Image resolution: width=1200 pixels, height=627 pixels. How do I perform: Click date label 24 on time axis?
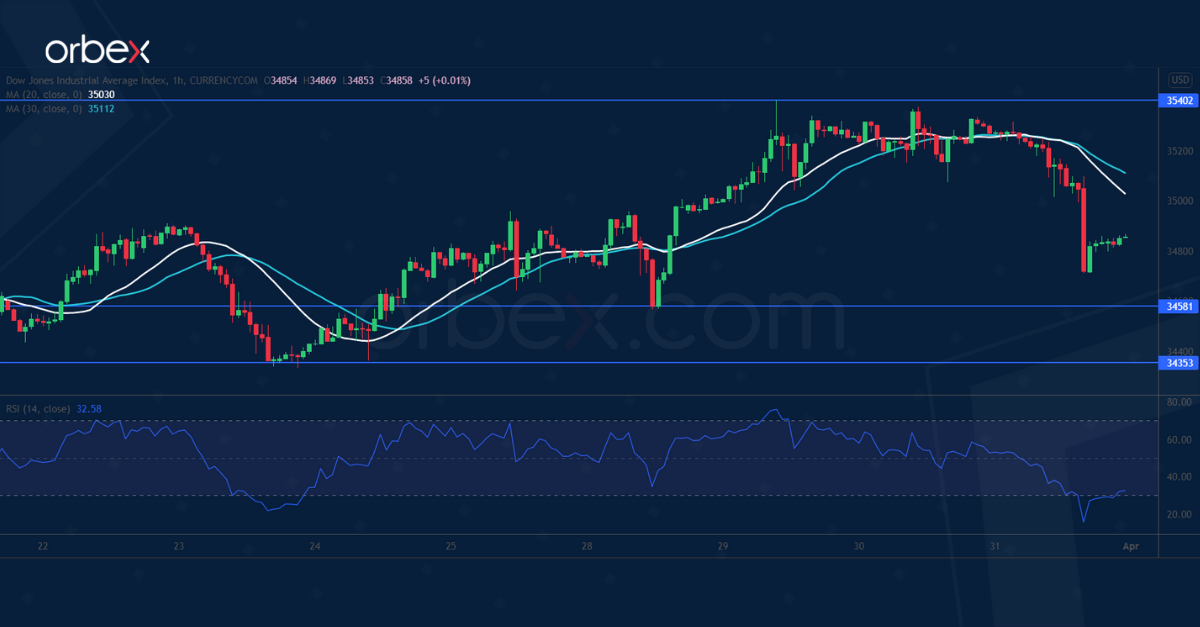tap(314, 546)
